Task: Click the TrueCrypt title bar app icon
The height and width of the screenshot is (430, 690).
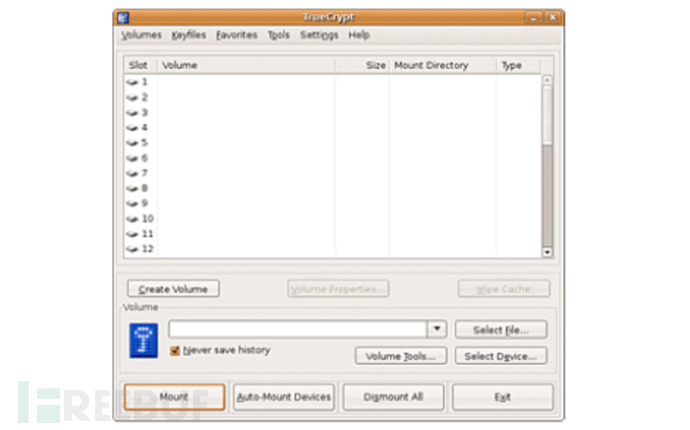Action: click(123, 18)
